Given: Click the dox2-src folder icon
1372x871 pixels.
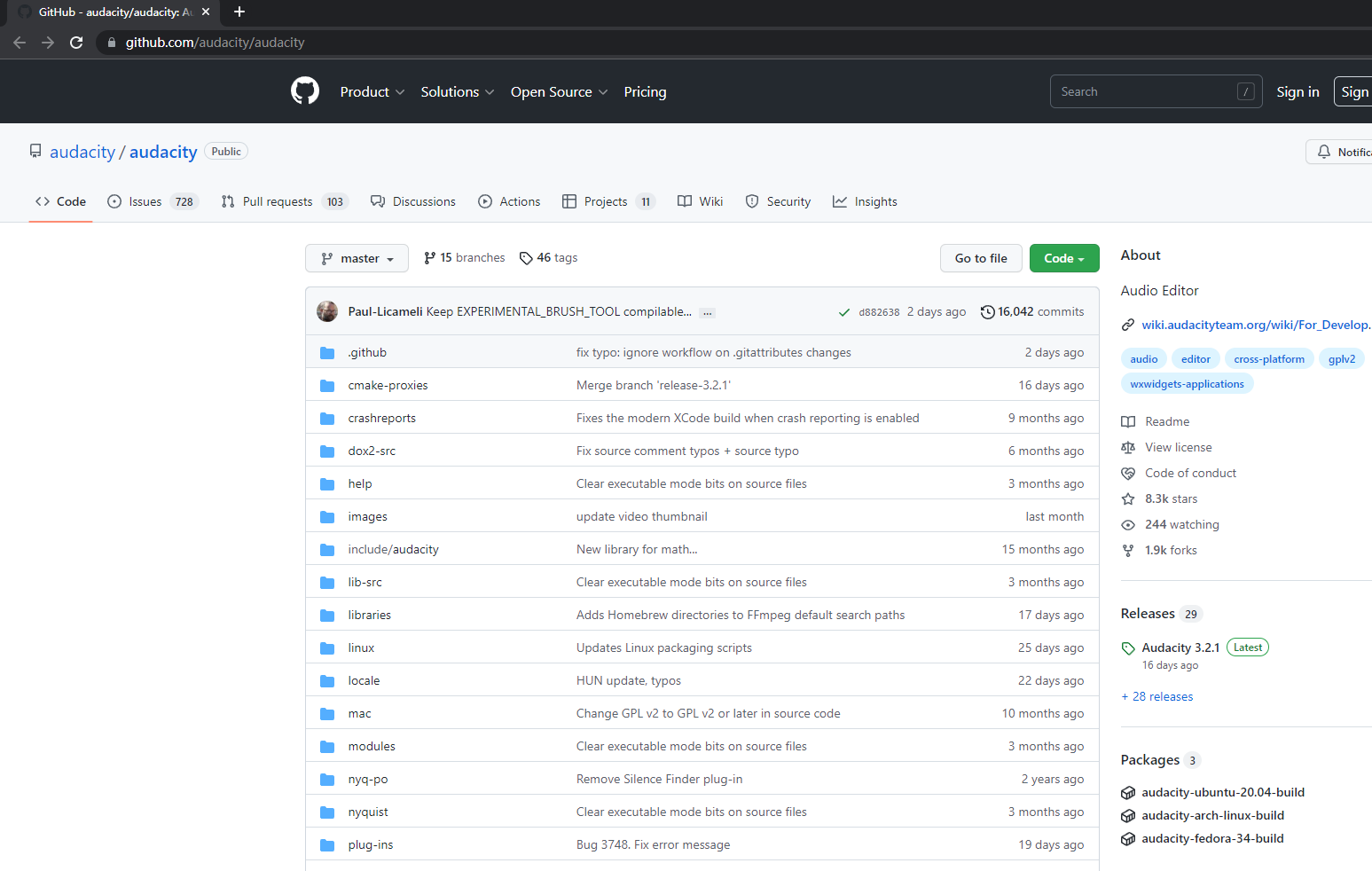Looking at the screenshot, I should pyautogui.click(x=327, y=451).
